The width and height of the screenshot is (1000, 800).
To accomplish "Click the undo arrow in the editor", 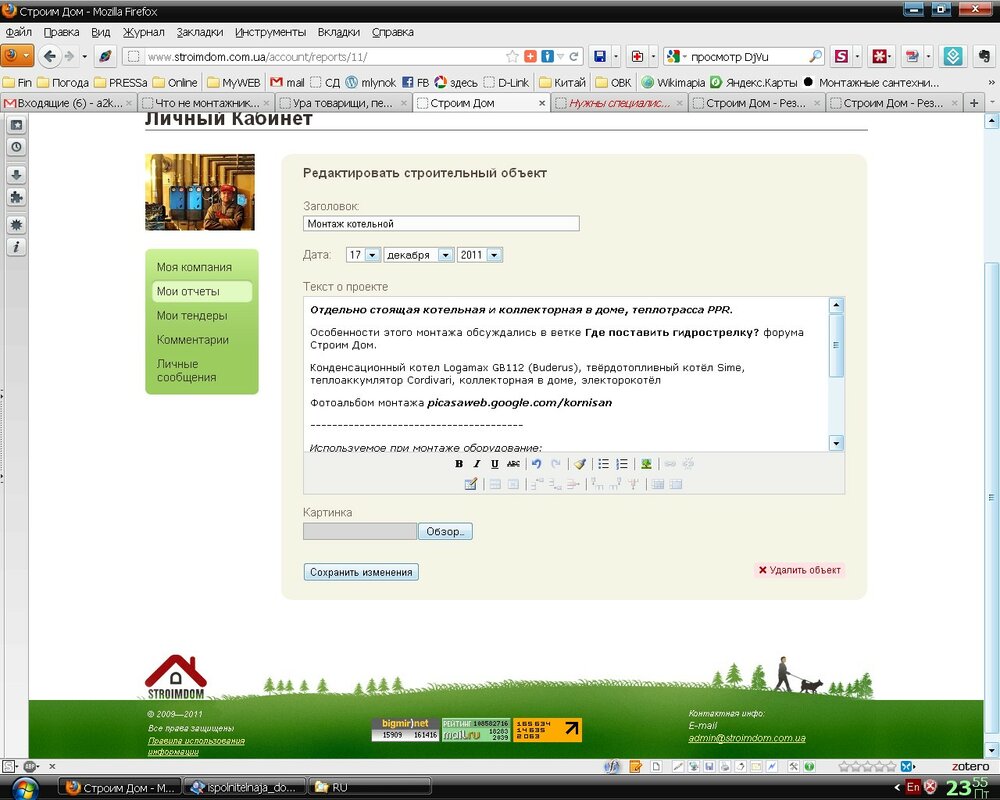I will coord(536,464).
